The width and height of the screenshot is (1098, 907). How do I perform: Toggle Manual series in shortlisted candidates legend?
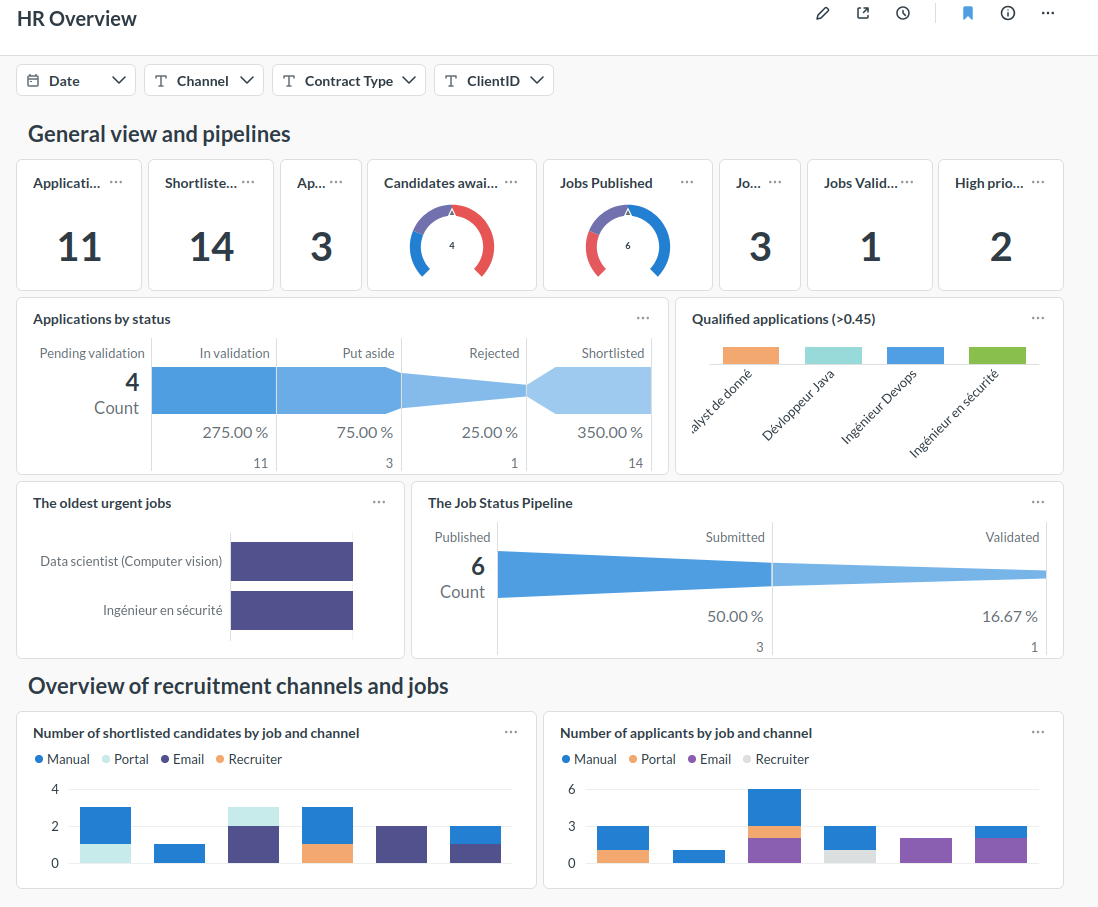click(x=62, y=759)
